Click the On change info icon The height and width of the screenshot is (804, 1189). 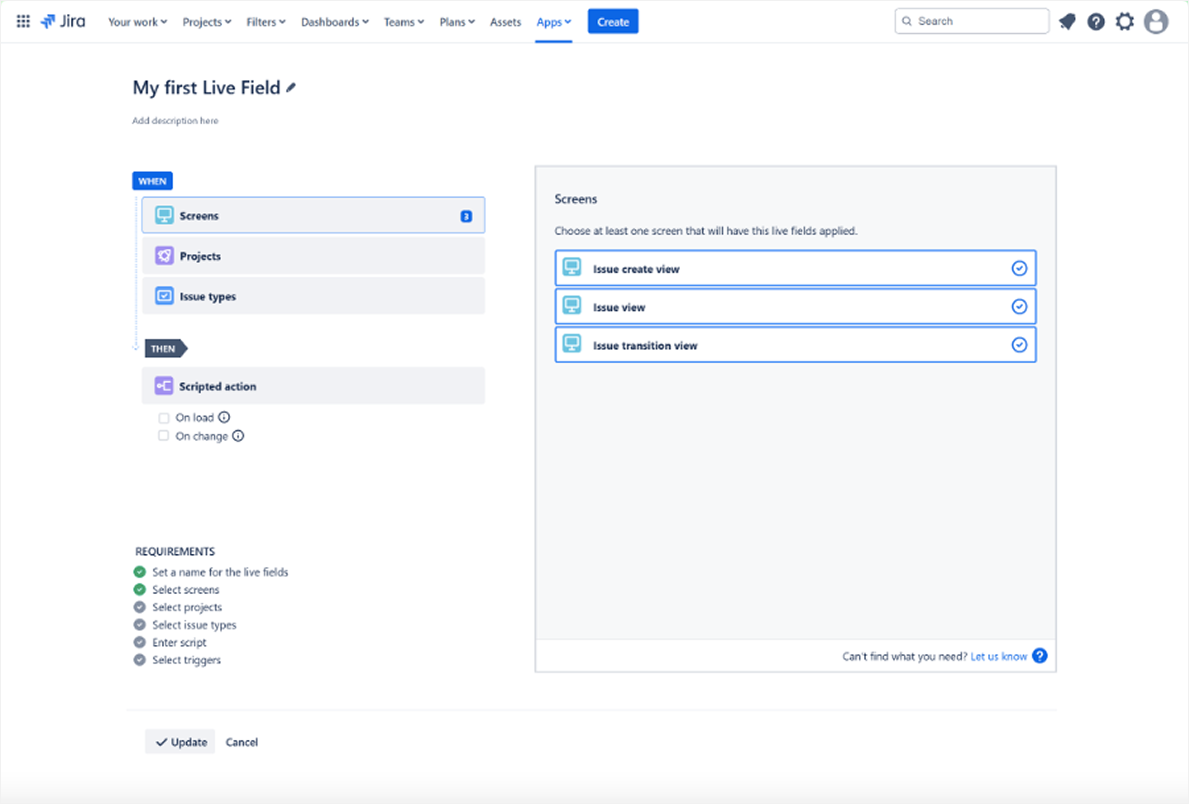(x=238, y=436)
